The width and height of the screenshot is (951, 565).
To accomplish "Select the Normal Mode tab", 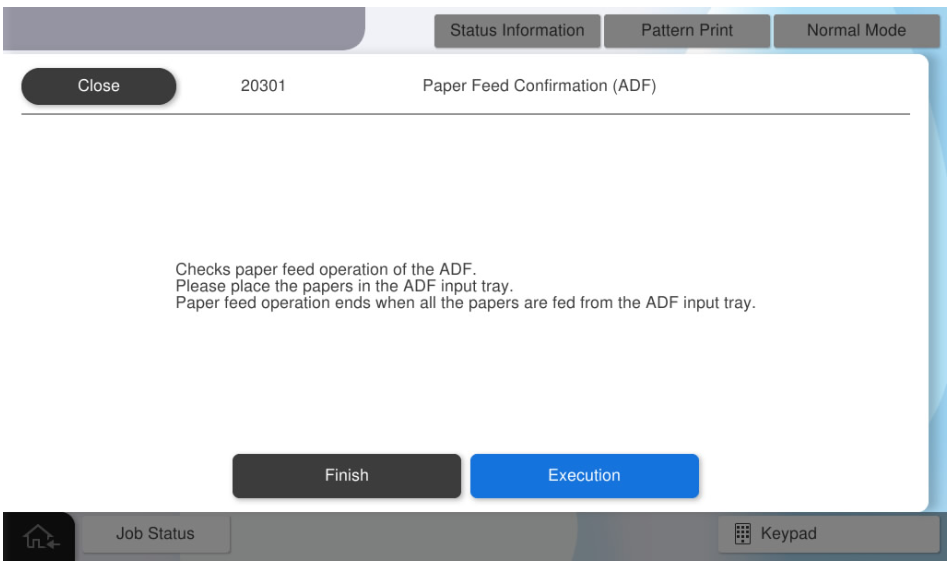I will [x=856, y=30].
